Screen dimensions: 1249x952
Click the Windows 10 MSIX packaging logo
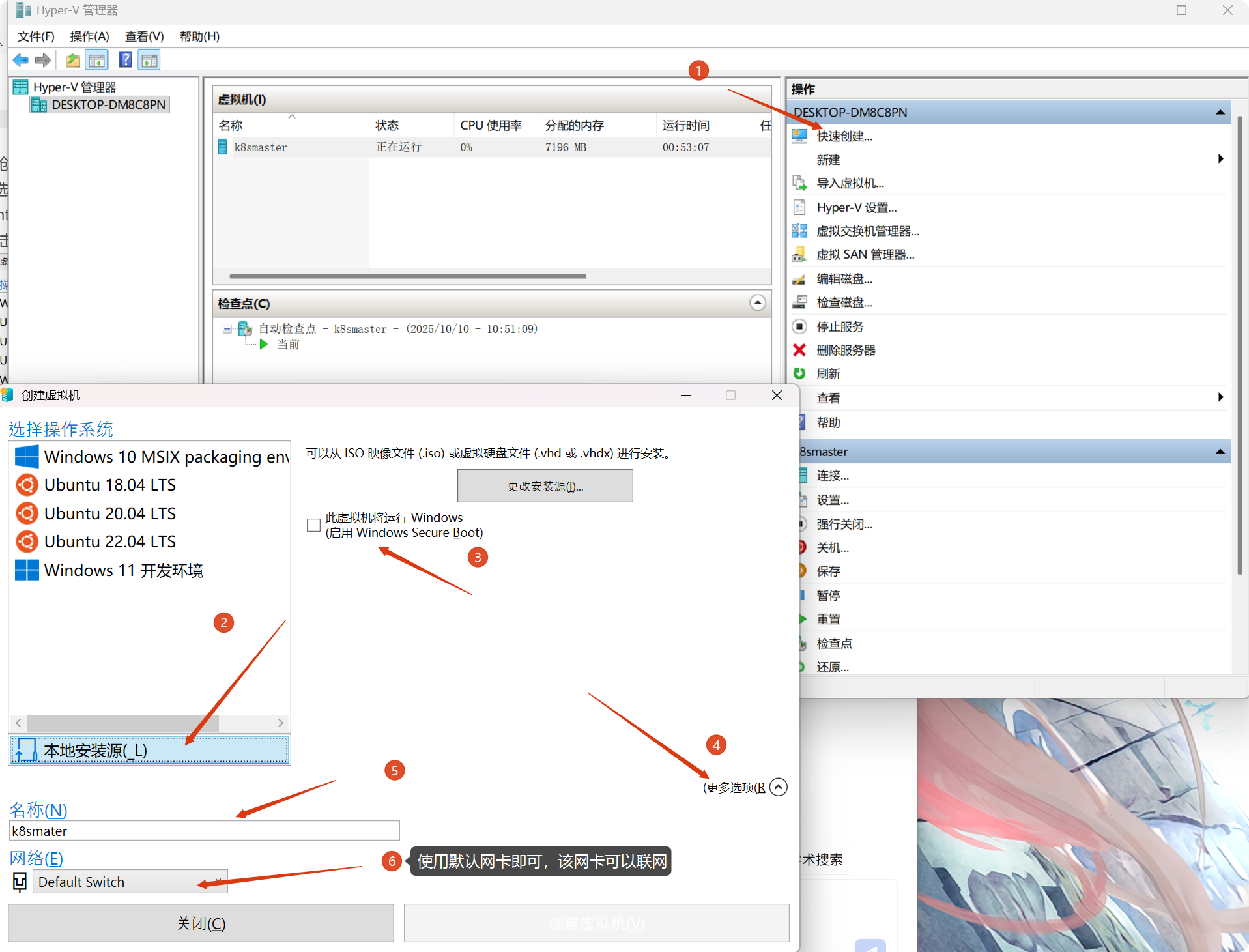click(x=27, y=456)
